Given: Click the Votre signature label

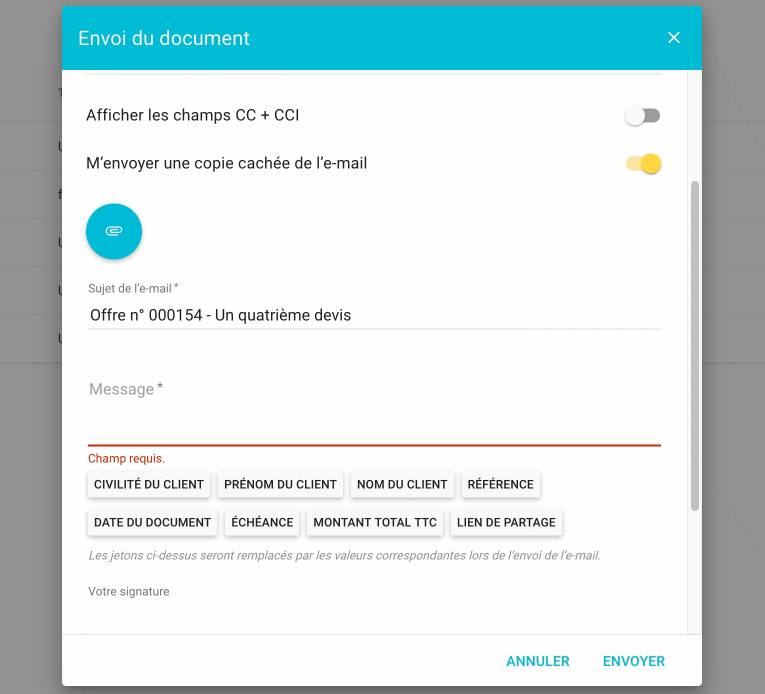Looking at the screenshot, I should tap(129, 592).
